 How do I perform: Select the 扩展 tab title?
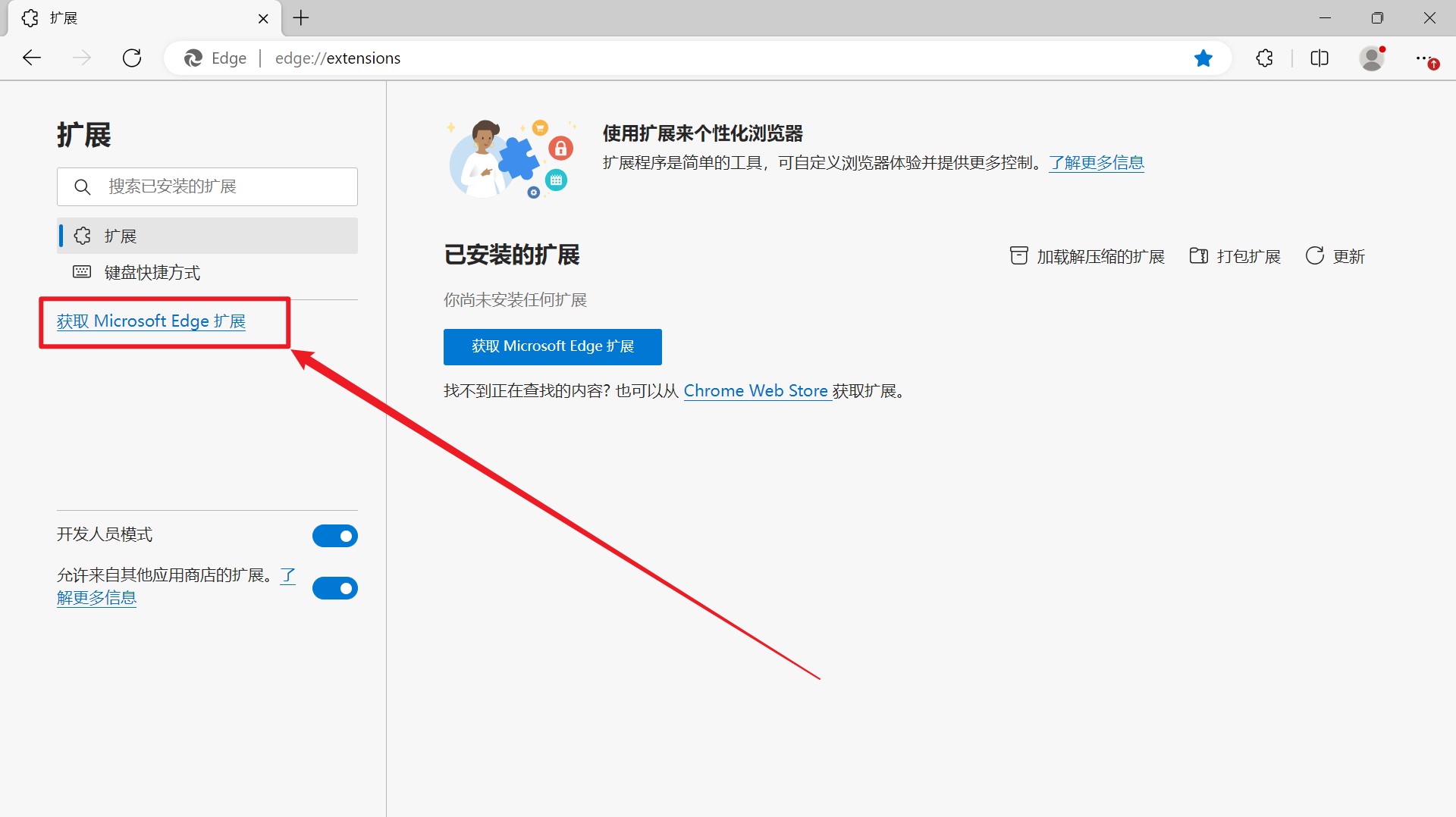(64, 18)
